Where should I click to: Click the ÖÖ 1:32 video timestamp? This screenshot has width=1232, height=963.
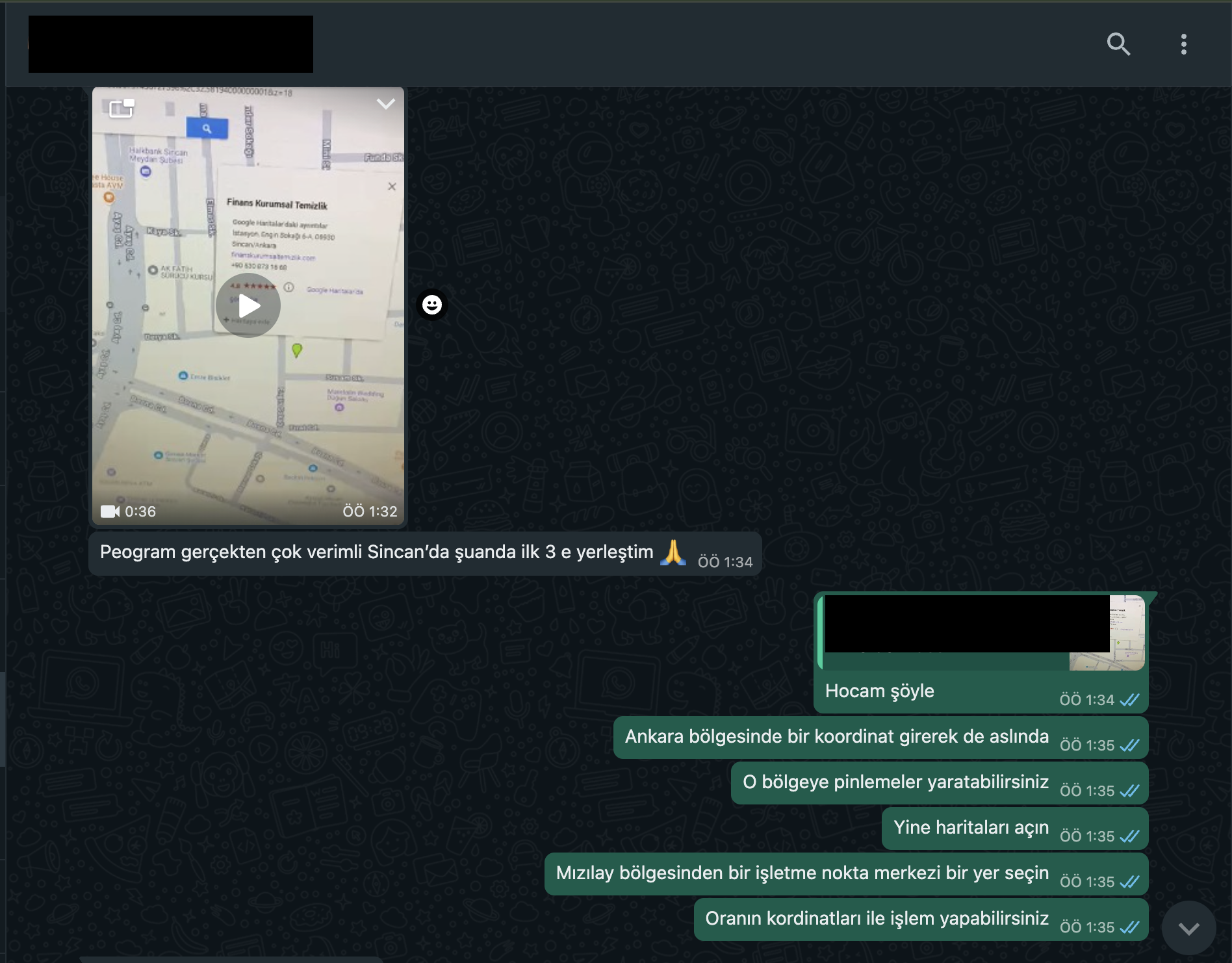pos(370,511)
